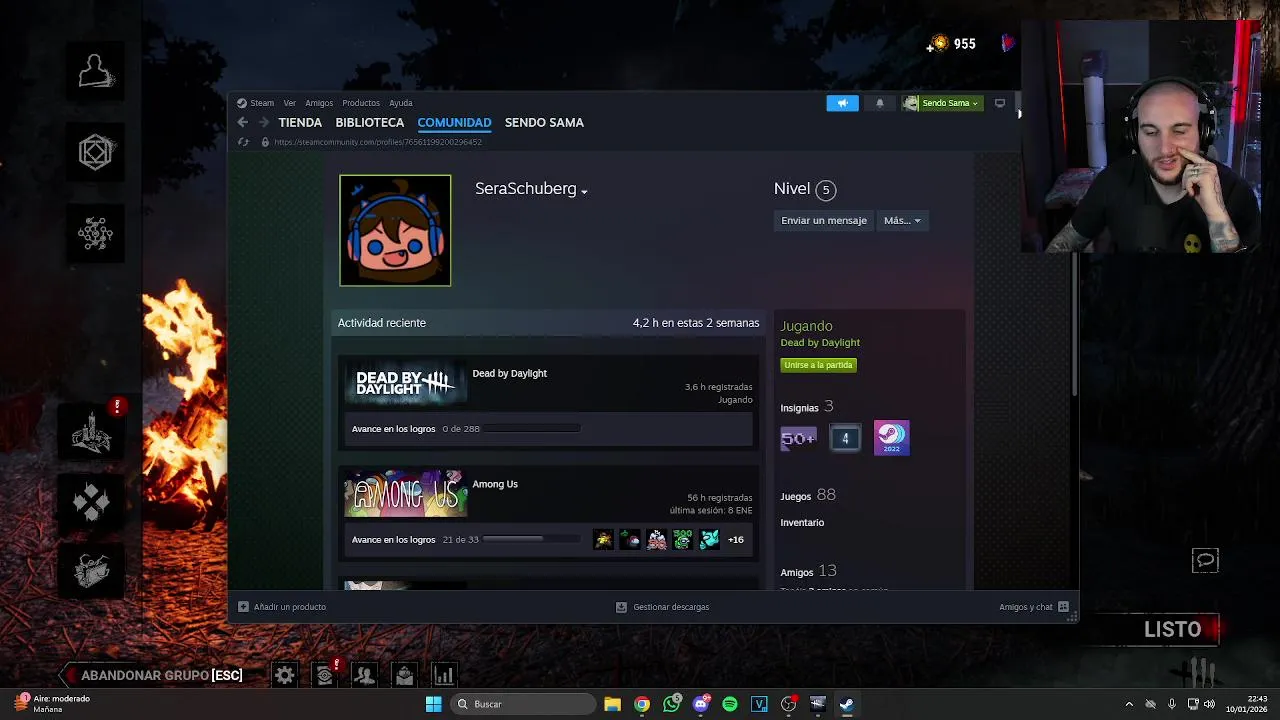Open Dead by Daylight Avance en los logros
The width and height of the screenshot is (1280, 720).
point(393,429)
